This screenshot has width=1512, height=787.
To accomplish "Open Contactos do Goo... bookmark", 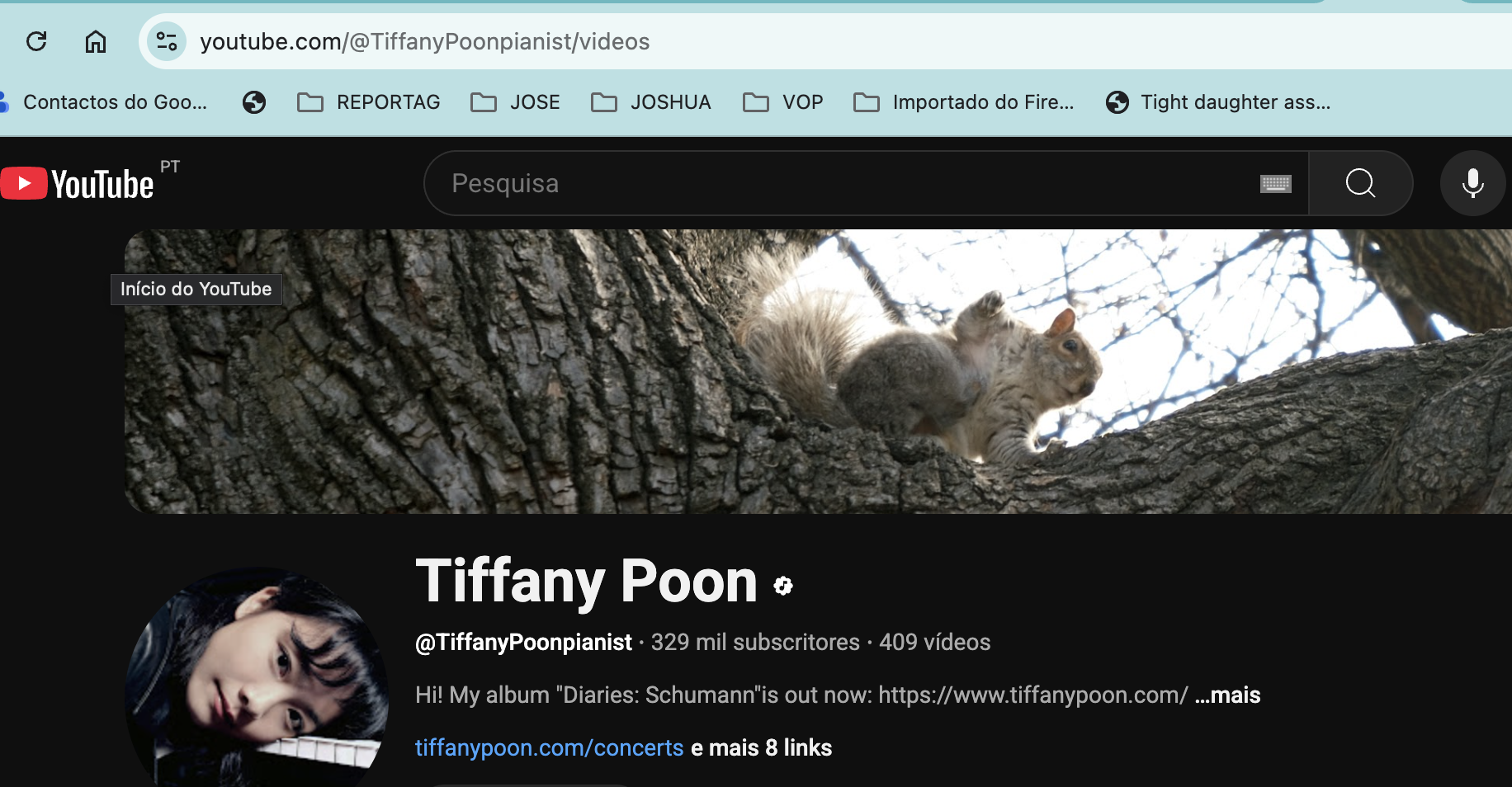I will (105, 102).
